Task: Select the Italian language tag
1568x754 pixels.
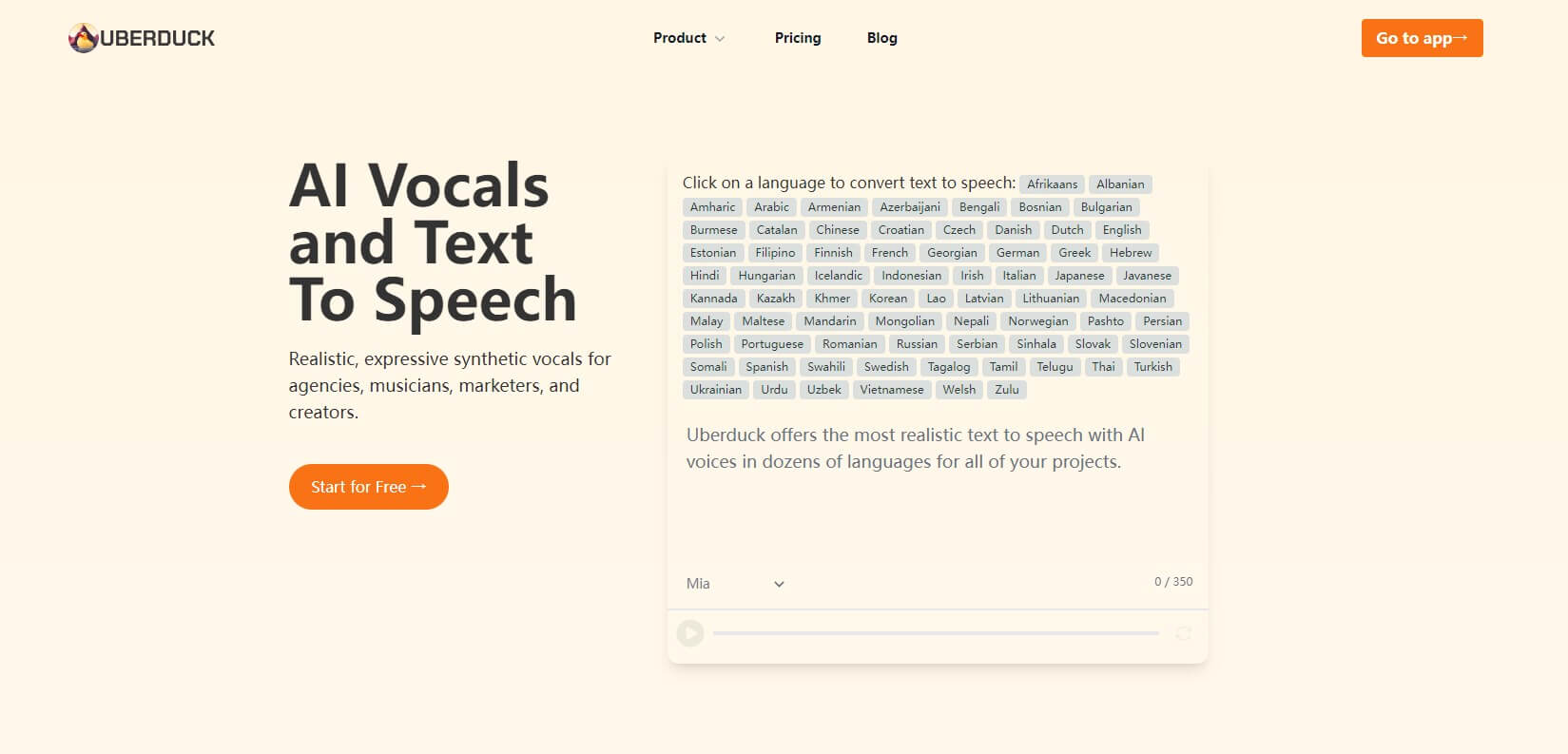Action: 1019,276
